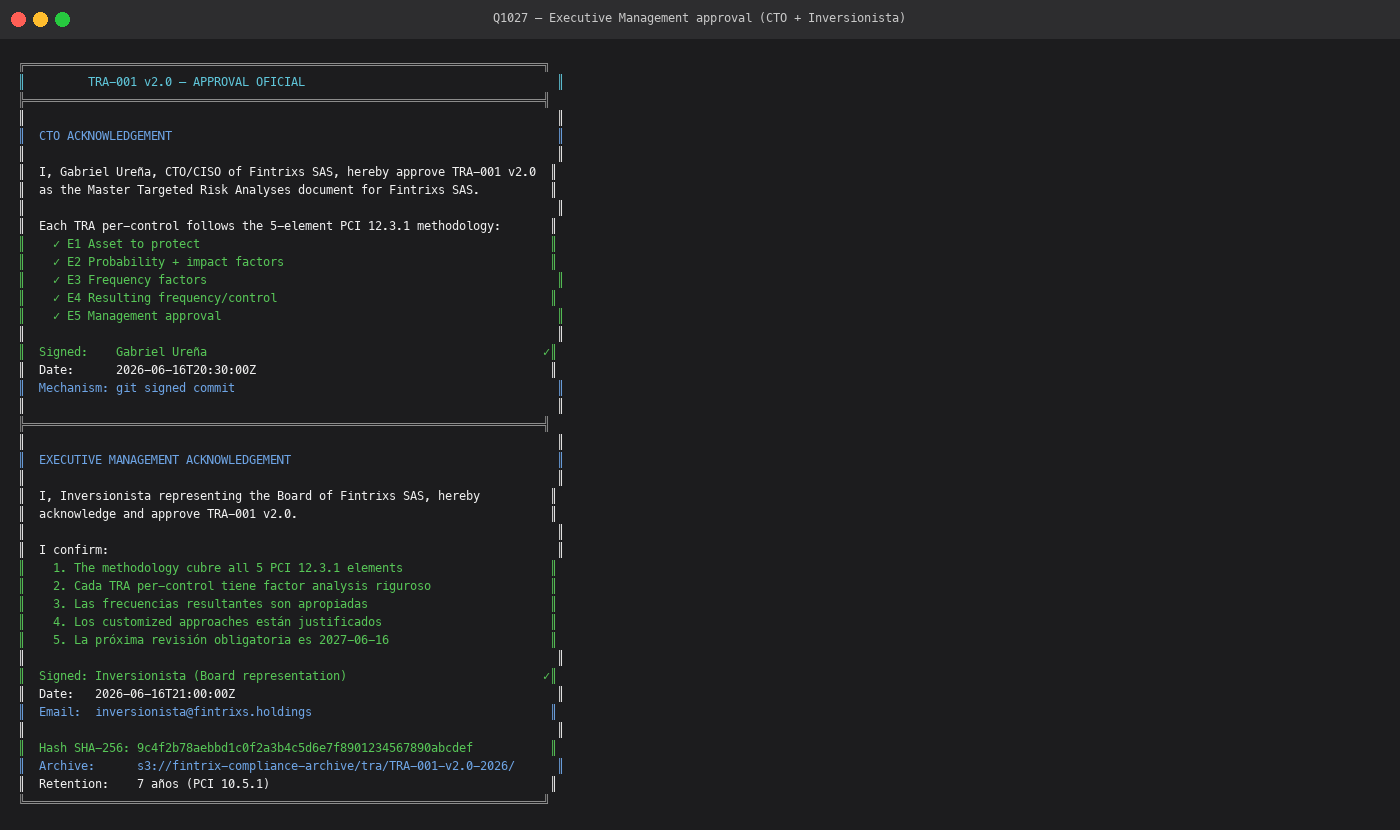The image size is (1400, 830).
Task: Select the 'E2 Probability + impact factors' item
Action: click(x=168, y=262)
